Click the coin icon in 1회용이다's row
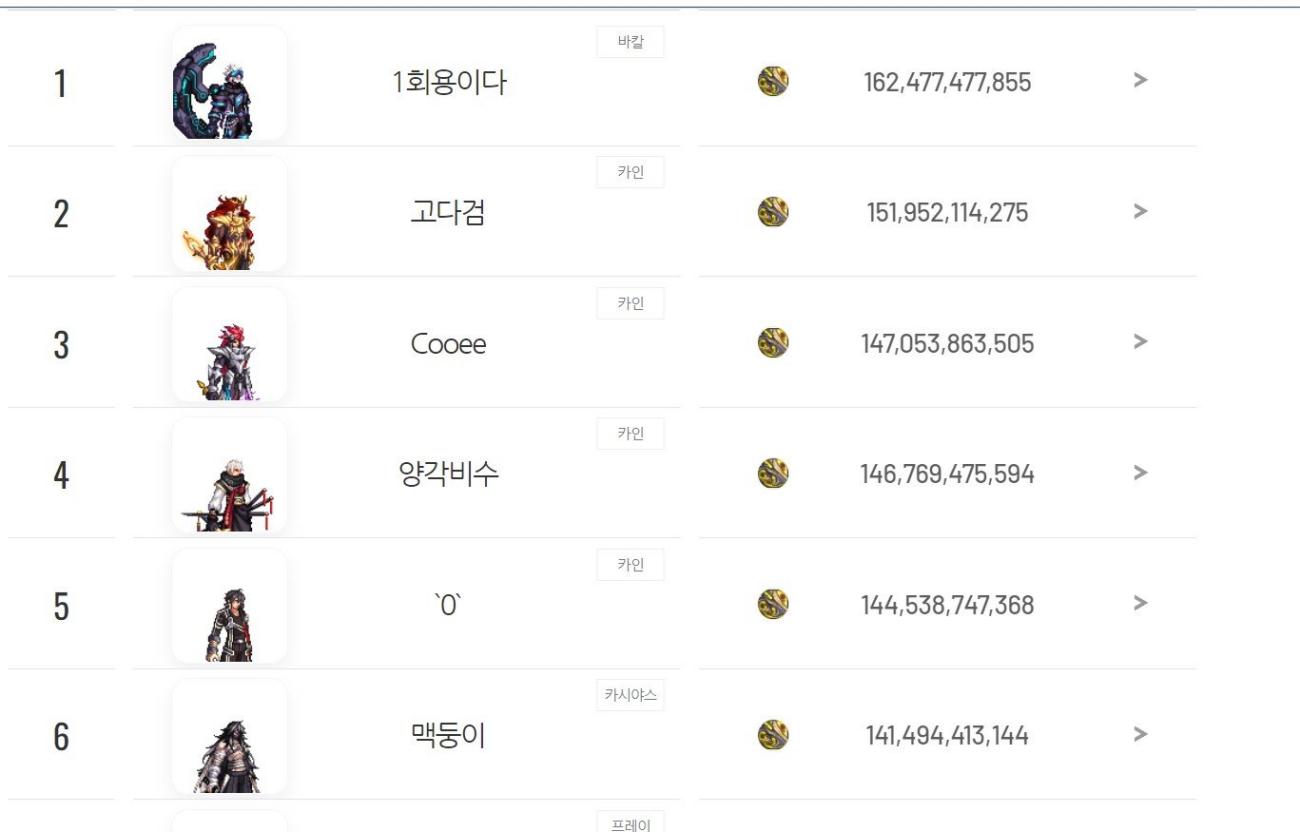Image resolution: width=1300 pixels, height=832 pixels. [773, 81]
